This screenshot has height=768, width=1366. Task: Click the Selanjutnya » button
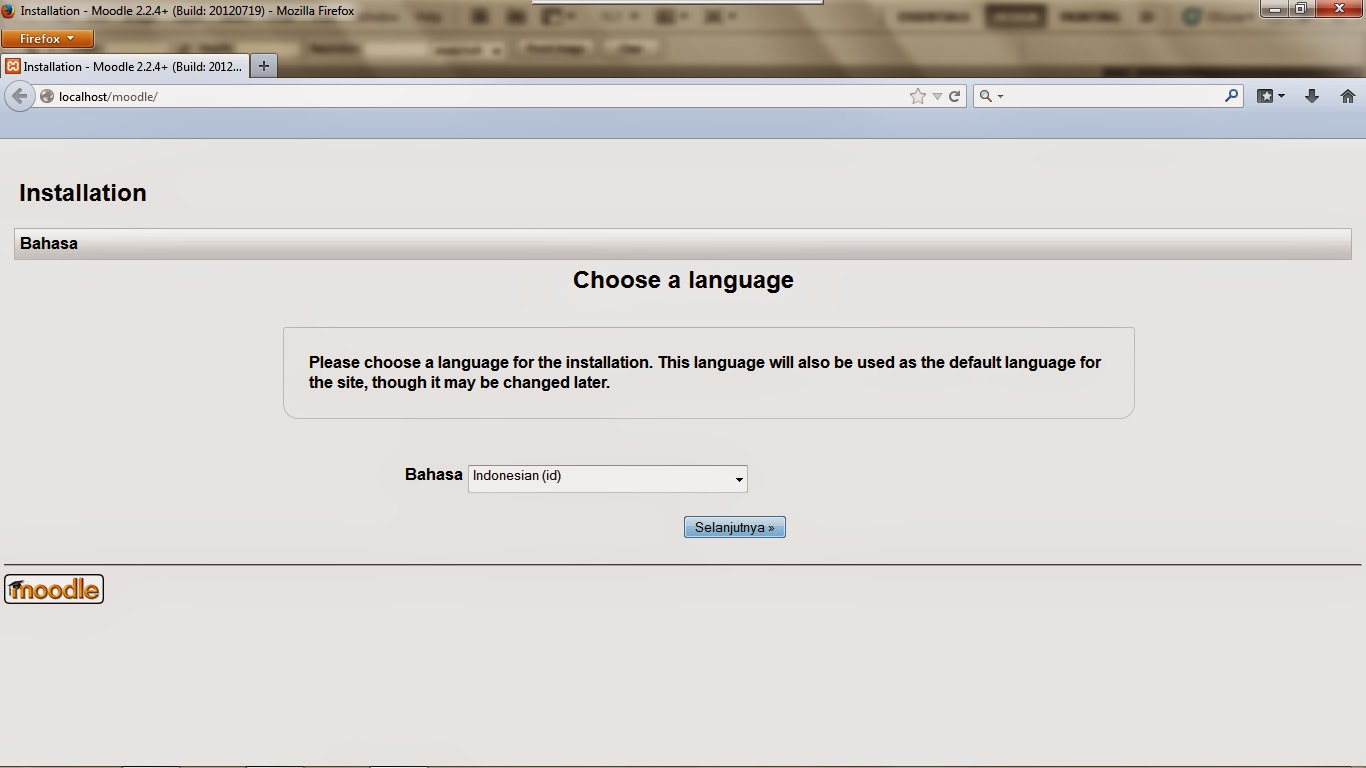[735, 527]
